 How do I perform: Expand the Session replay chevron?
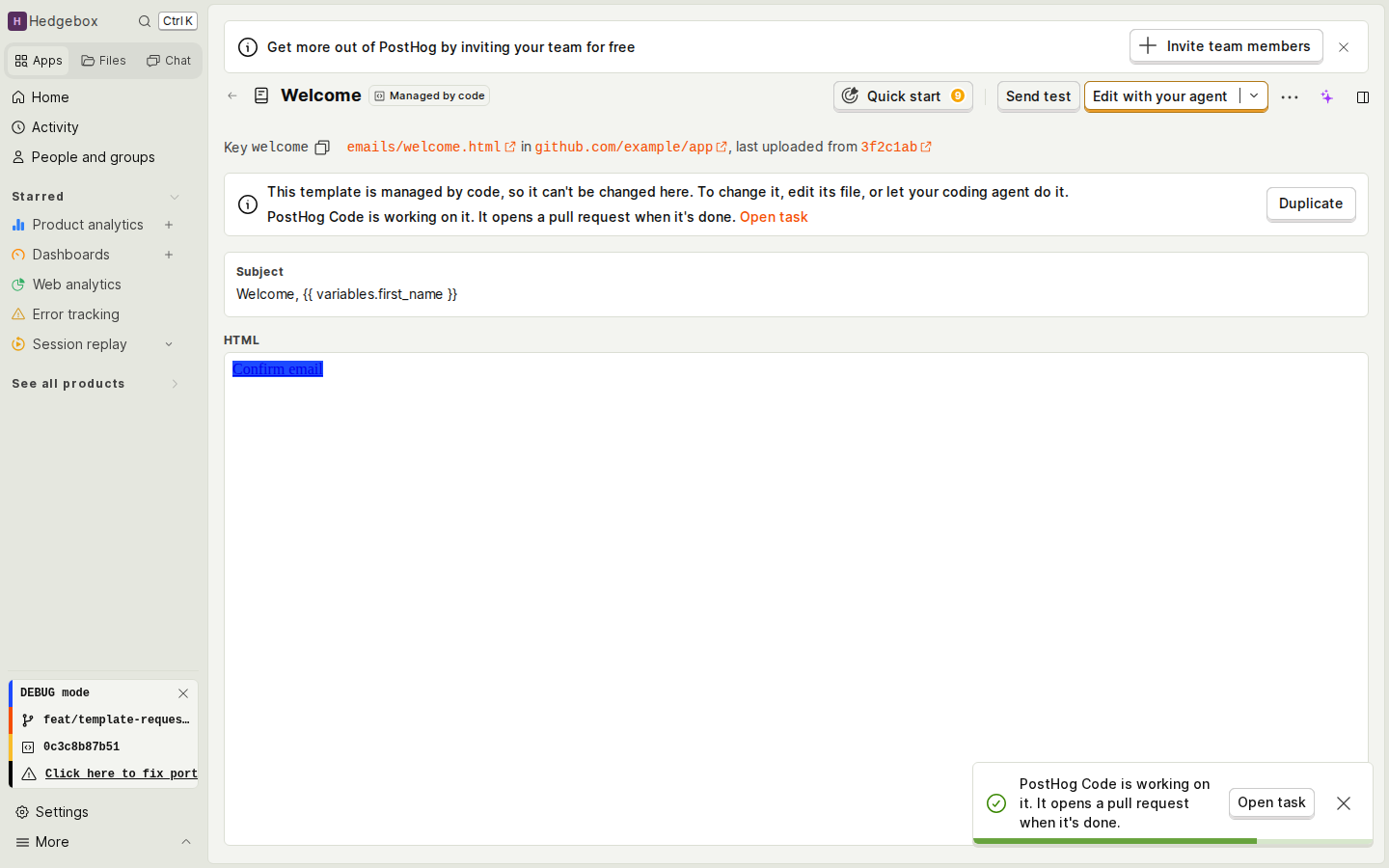(169, 344)
